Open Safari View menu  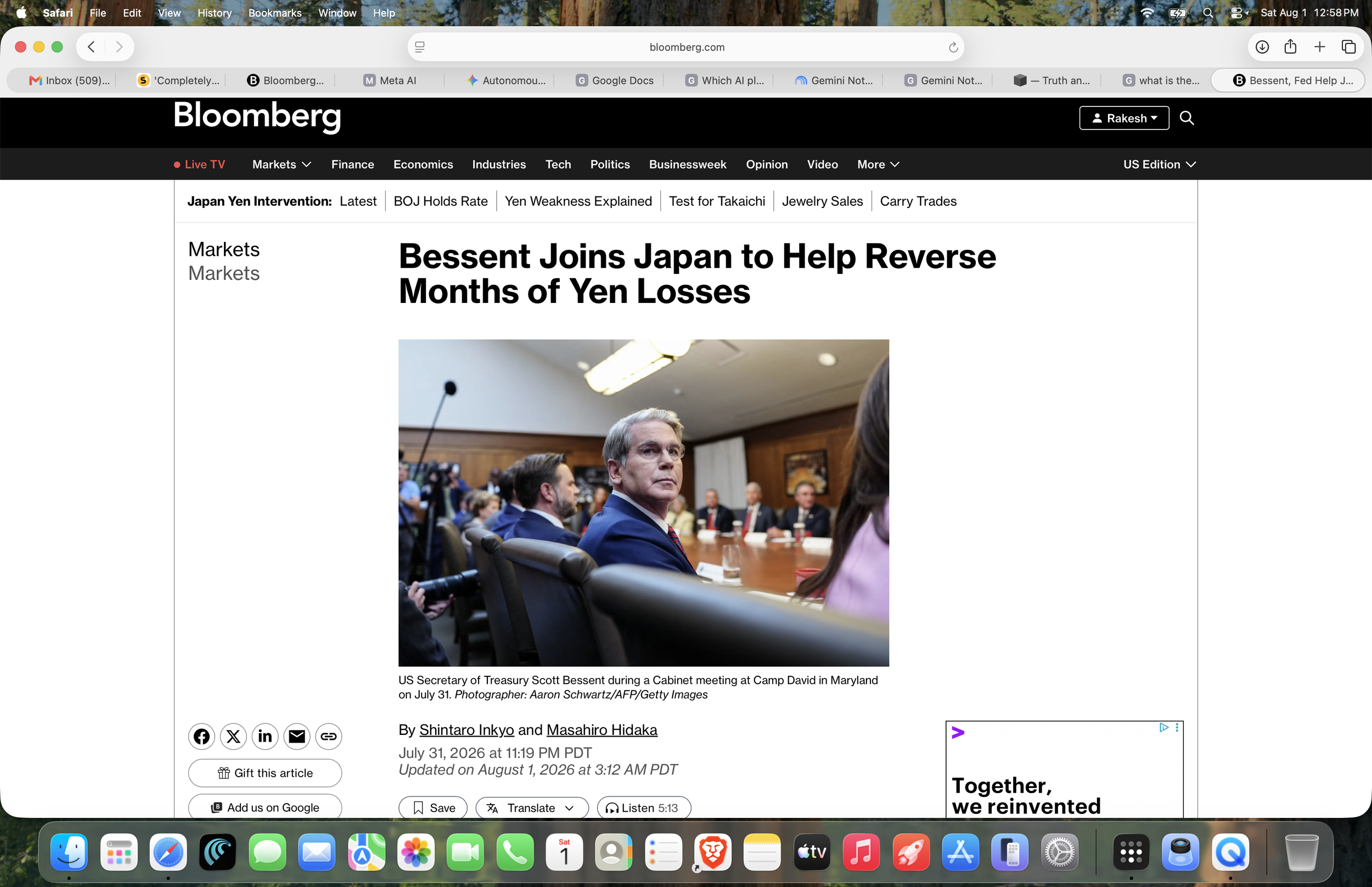[169, 13]
